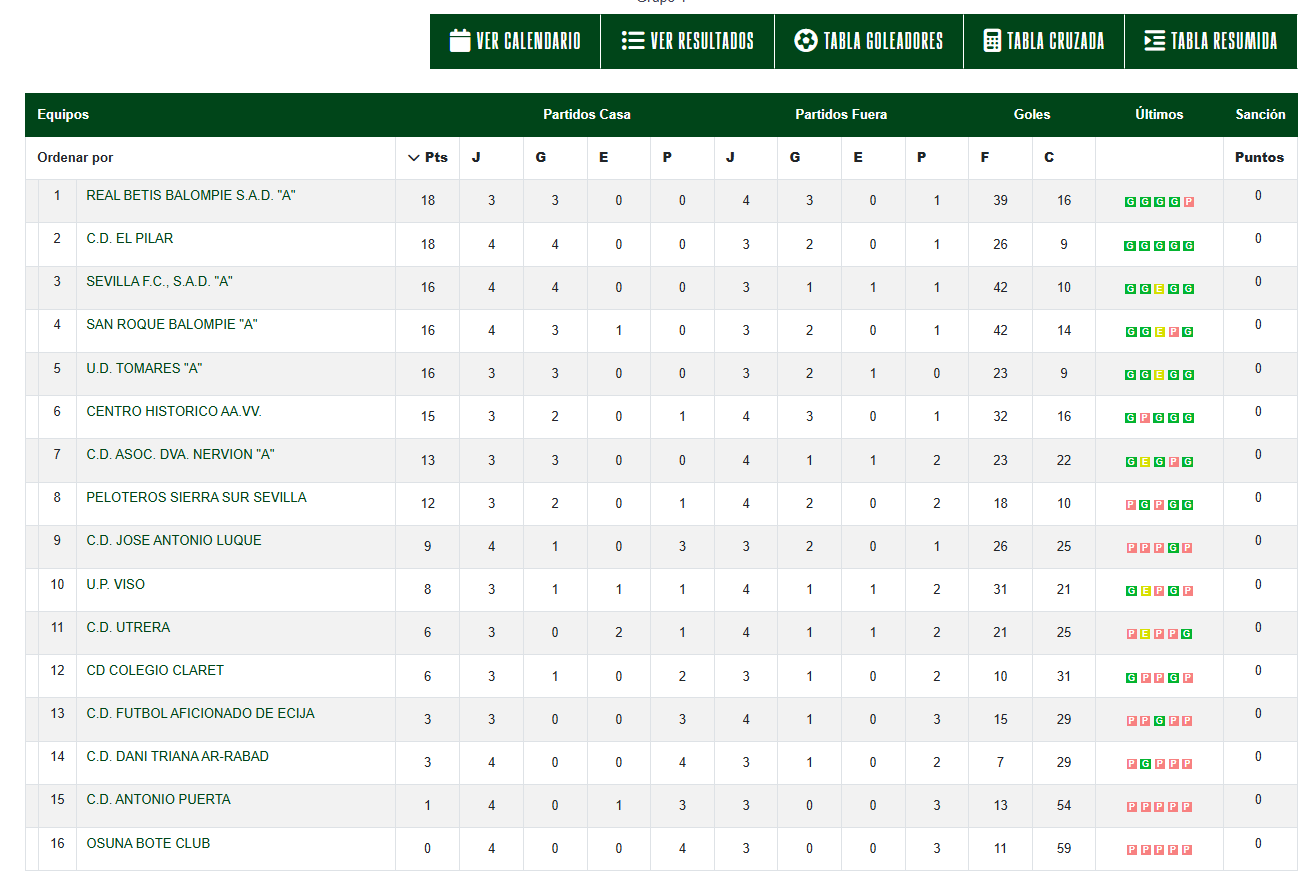
Task: Open team C.D. Futbol Aficionado de Ecija
Action: click(200, 714)
